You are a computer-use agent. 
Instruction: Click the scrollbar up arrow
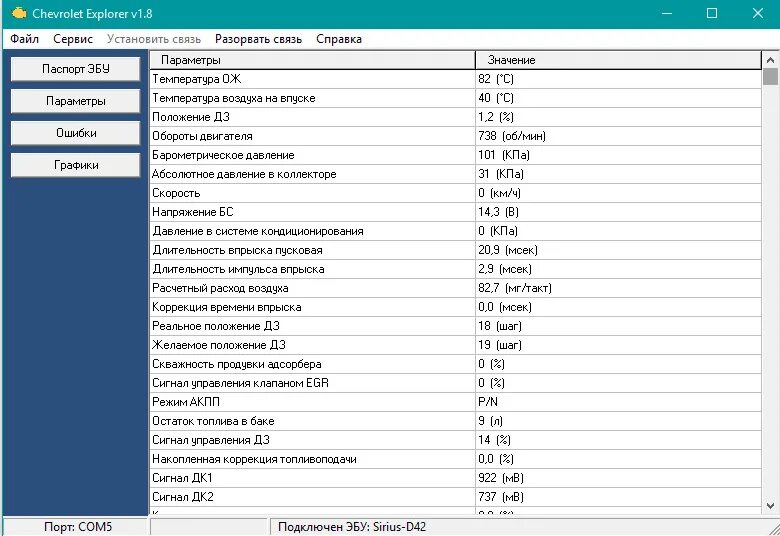tap(771, 60)
